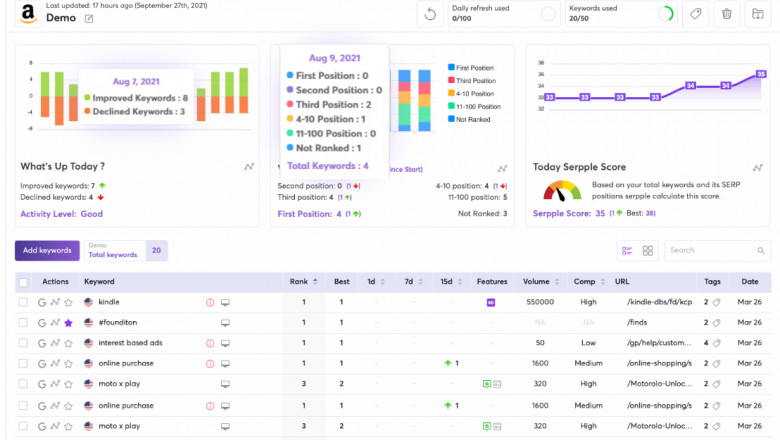The height and width of the screenshot is (440, 780).
Task: Switch to list view layout icon
Action: [x=627, y=251]
